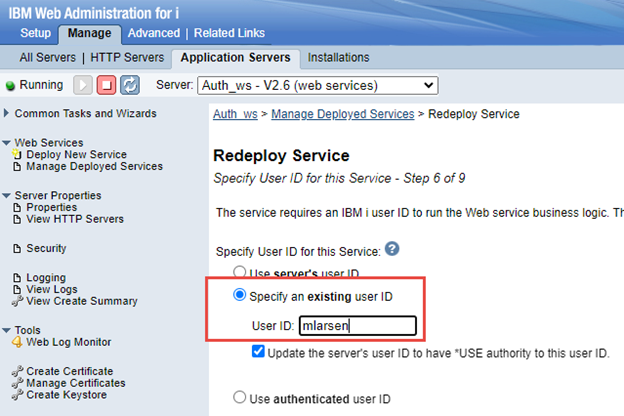The width and height of the screenshot is (624, 416).
Task: Click the help question mark icon
Action: coord(392,249)
